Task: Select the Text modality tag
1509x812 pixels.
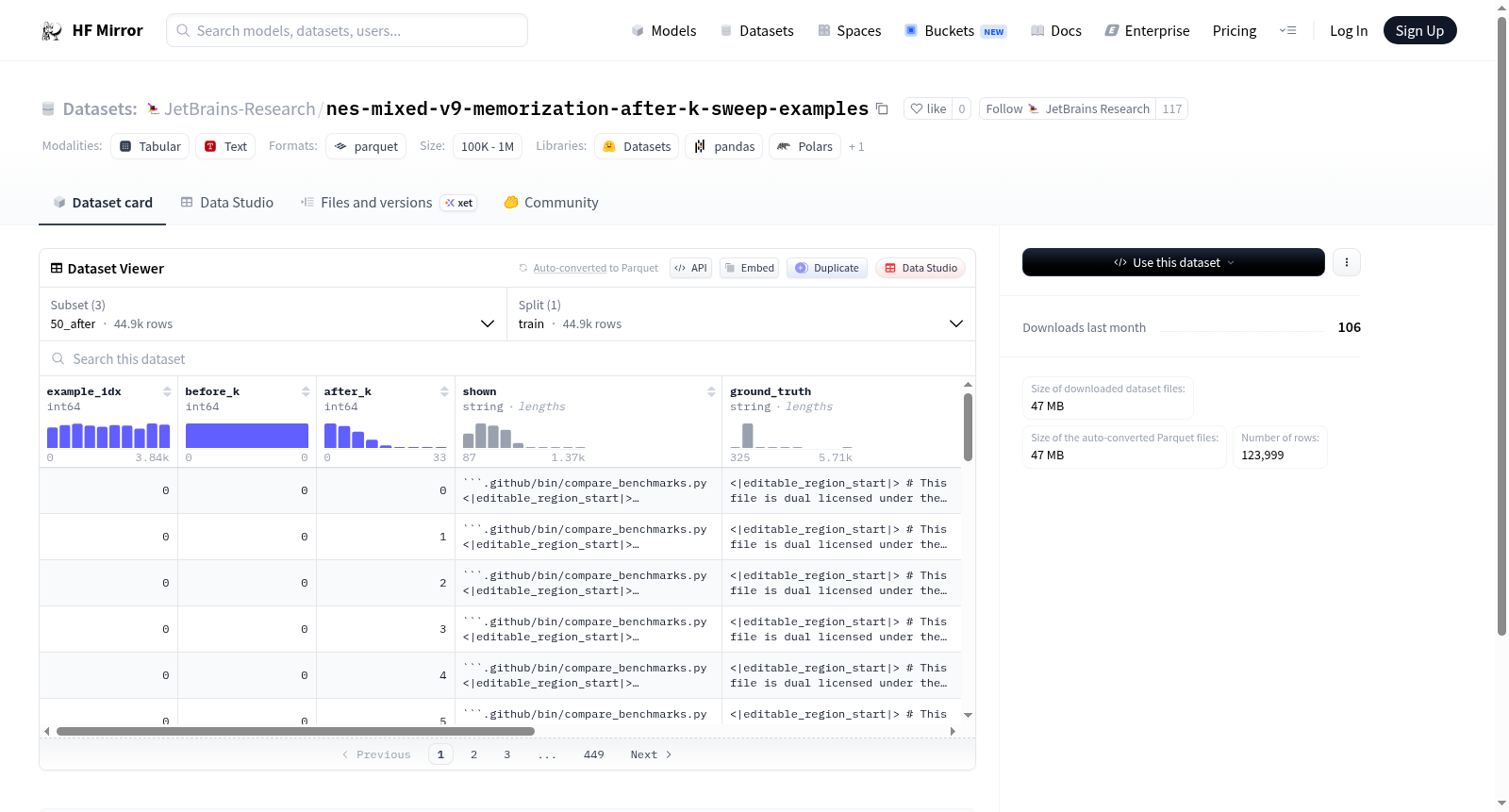Action: 225,146
